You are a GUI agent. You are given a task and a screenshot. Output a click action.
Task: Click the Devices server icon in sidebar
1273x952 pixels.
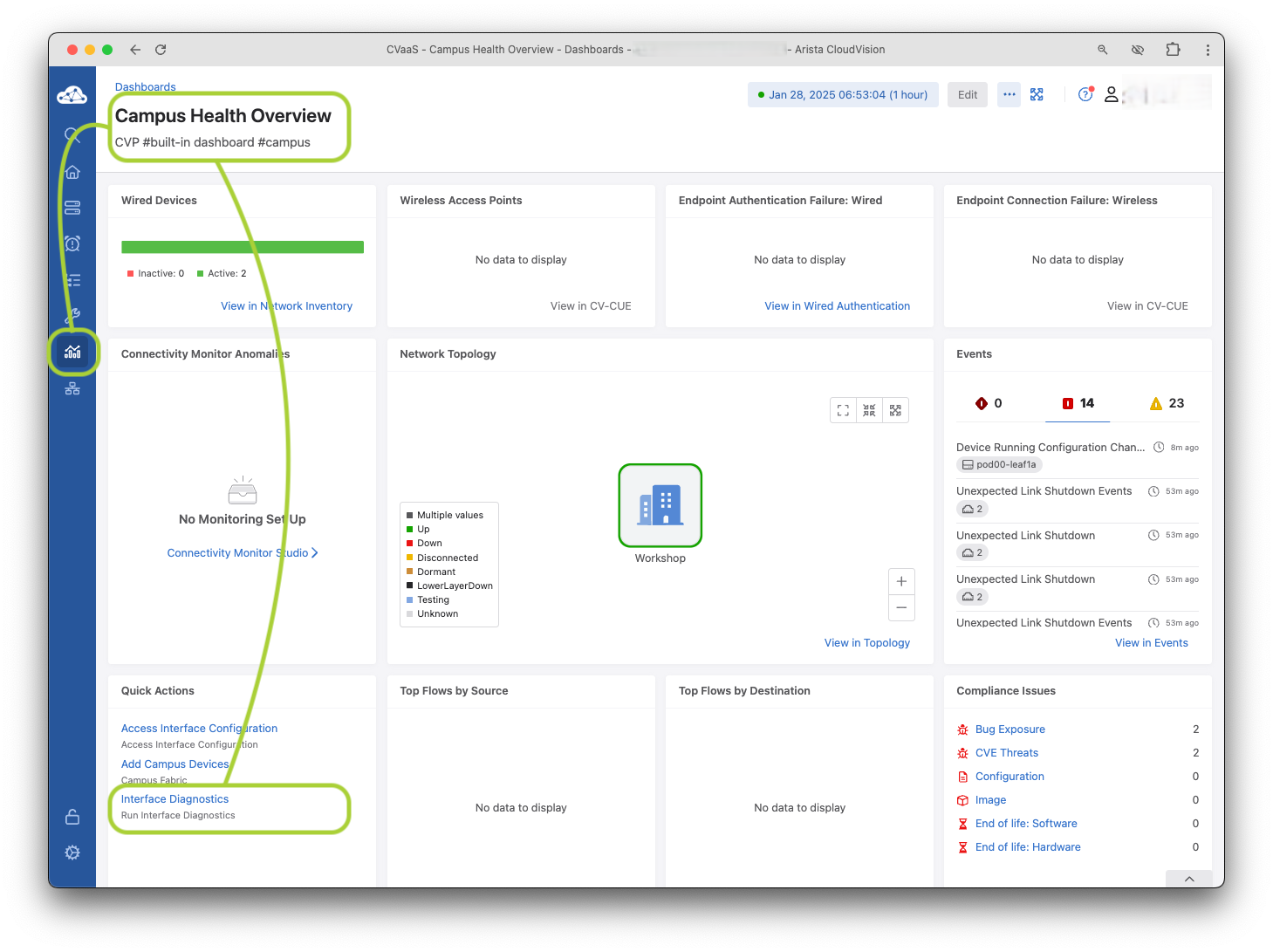(72, 208)
